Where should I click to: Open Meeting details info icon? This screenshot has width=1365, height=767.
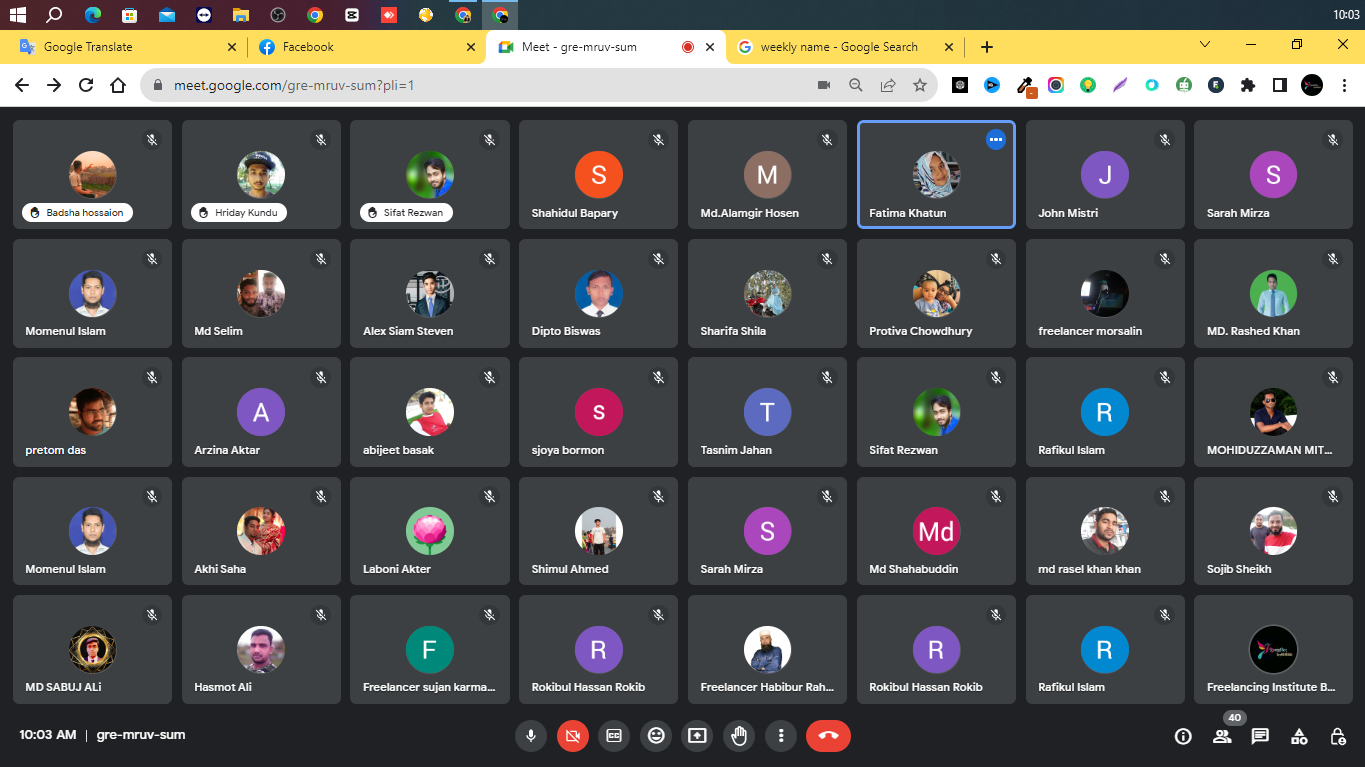1183,737
